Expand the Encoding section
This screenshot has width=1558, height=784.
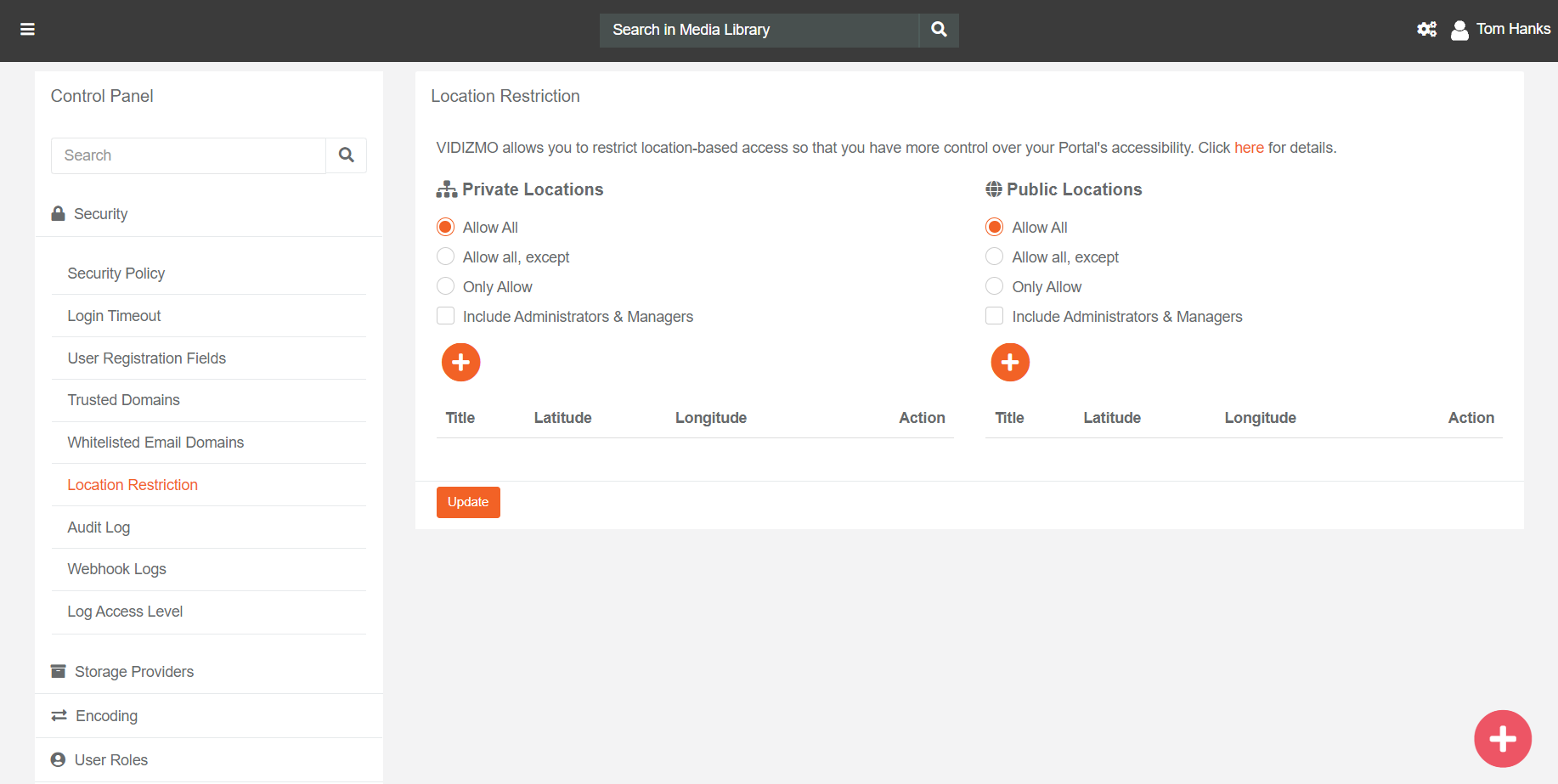point(106,716)
